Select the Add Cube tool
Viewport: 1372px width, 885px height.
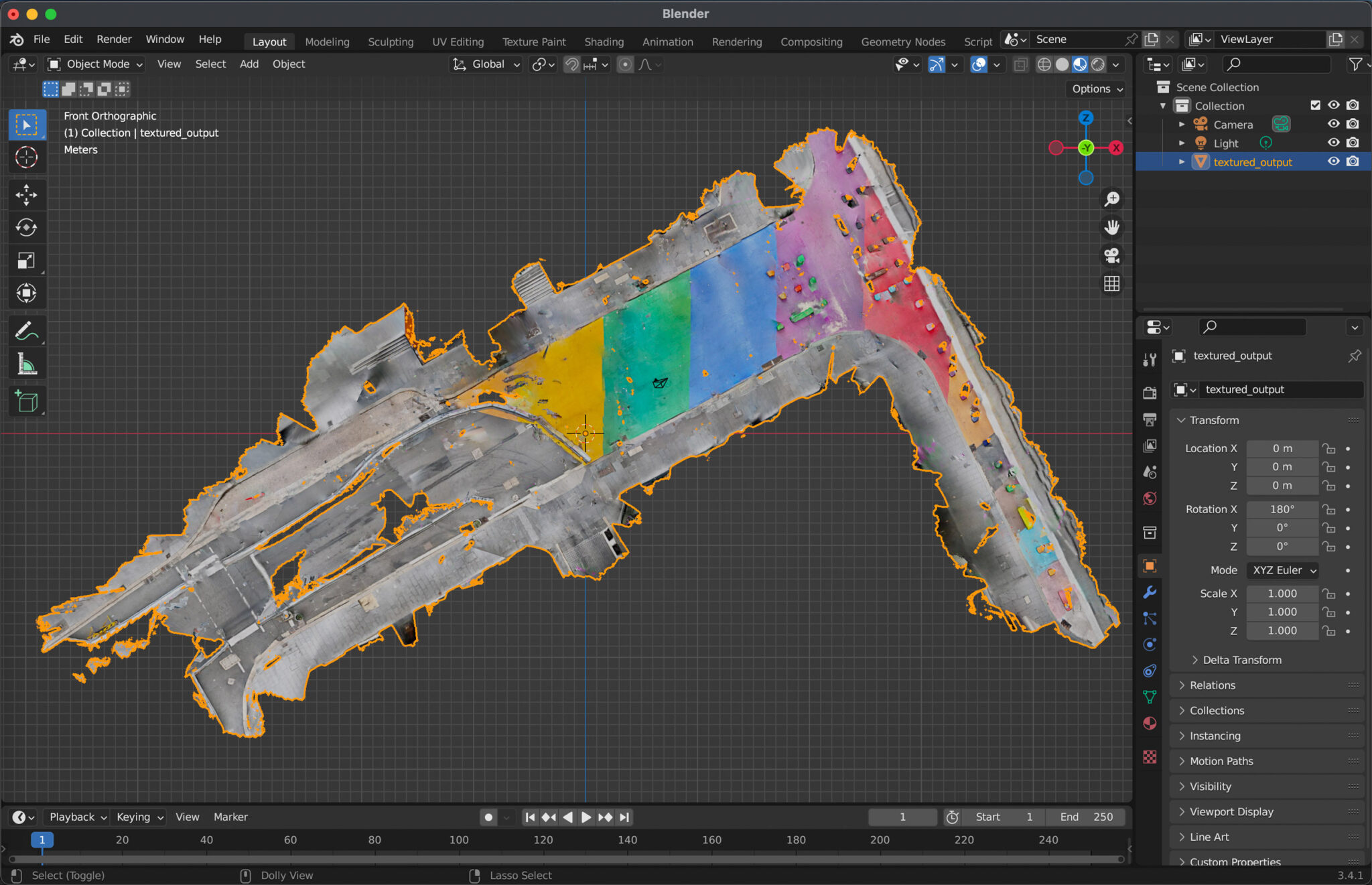click(27, 401)
